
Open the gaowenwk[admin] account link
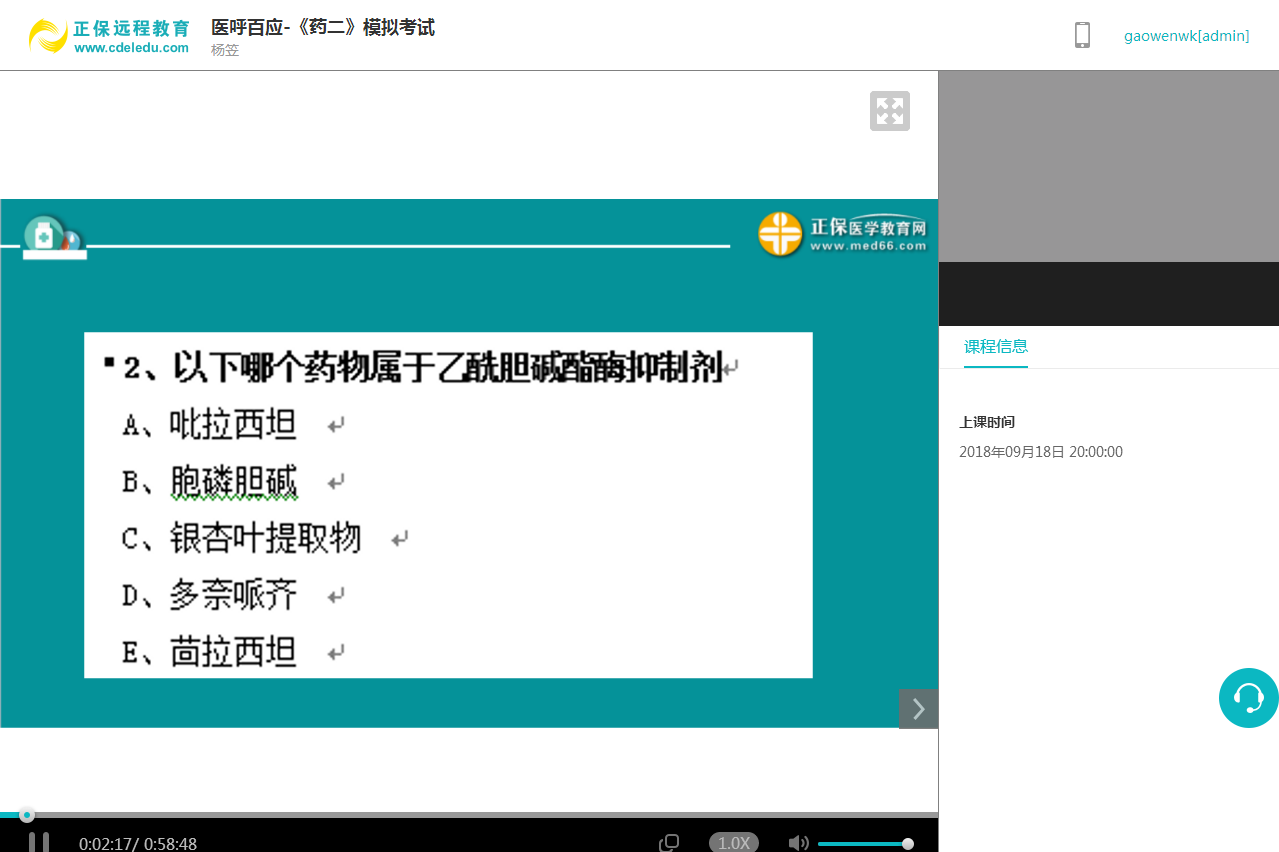(x=1187, y=36)
